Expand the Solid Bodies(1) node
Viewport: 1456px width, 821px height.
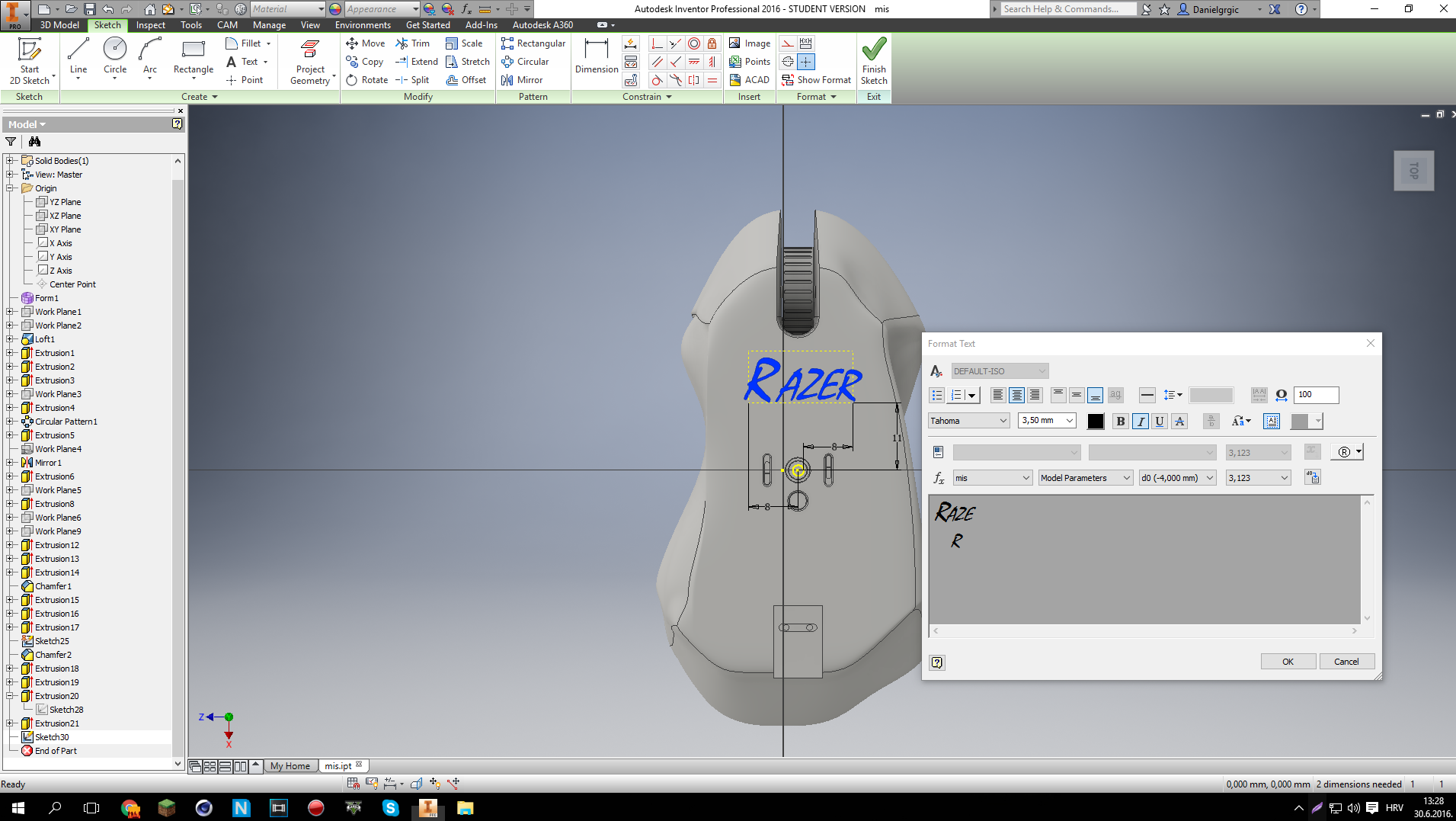pos(11,161)
